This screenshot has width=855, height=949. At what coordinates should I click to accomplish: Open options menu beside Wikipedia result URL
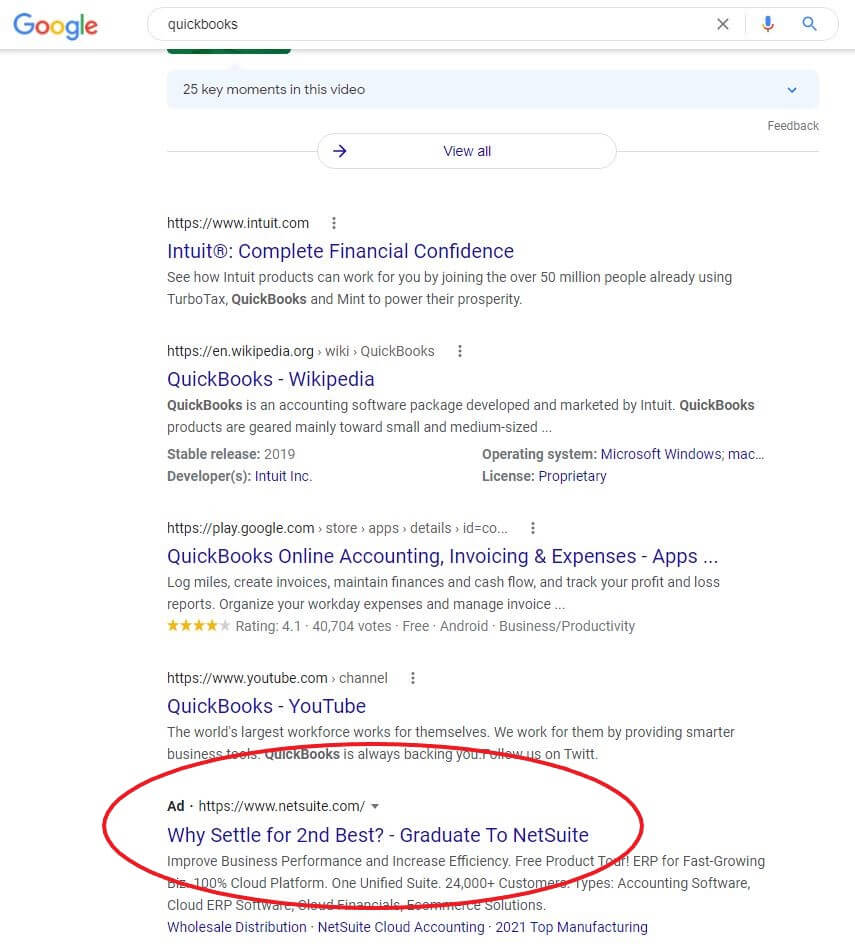point(460,351)
